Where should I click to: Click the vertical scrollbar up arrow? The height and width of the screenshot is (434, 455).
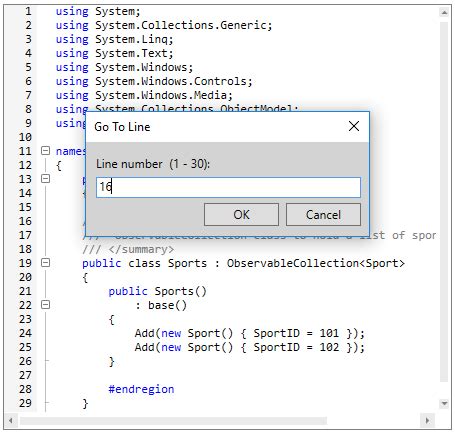pyautogui.click(x=444, y=13)
